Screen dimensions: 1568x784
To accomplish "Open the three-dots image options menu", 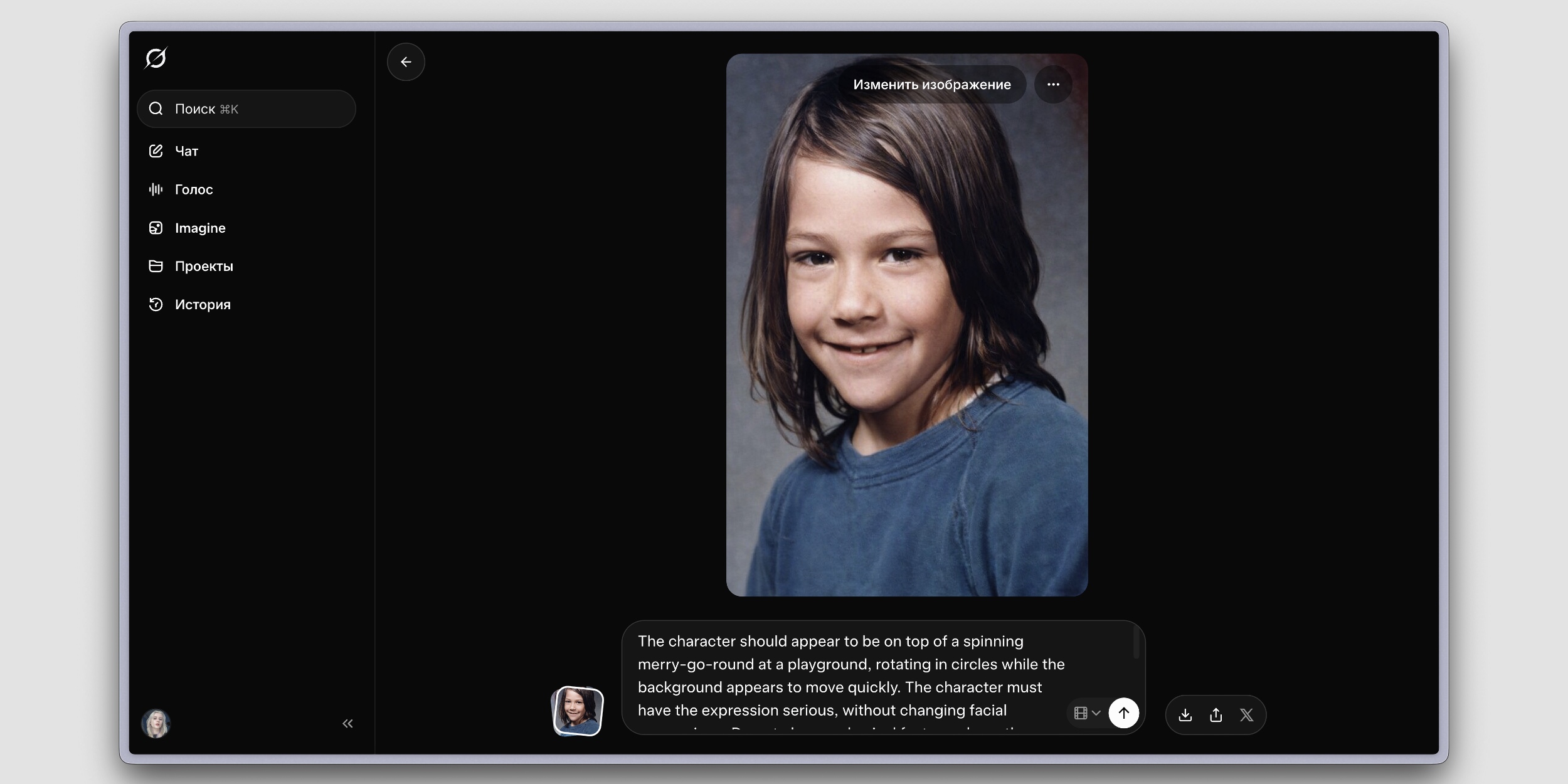I will pyautogui.click(x=1053, y=85).
